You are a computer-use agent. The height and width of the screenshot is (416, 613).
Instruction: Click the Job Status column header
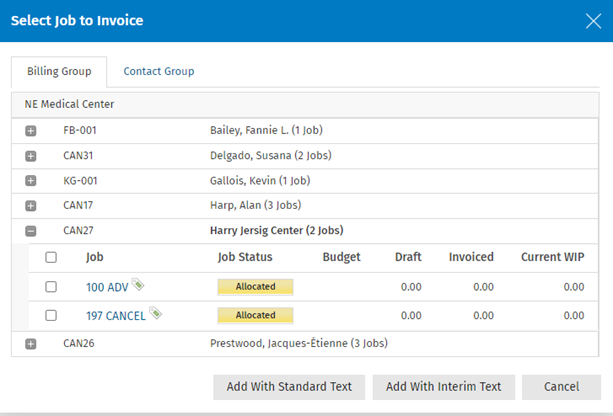click(245, 257)
